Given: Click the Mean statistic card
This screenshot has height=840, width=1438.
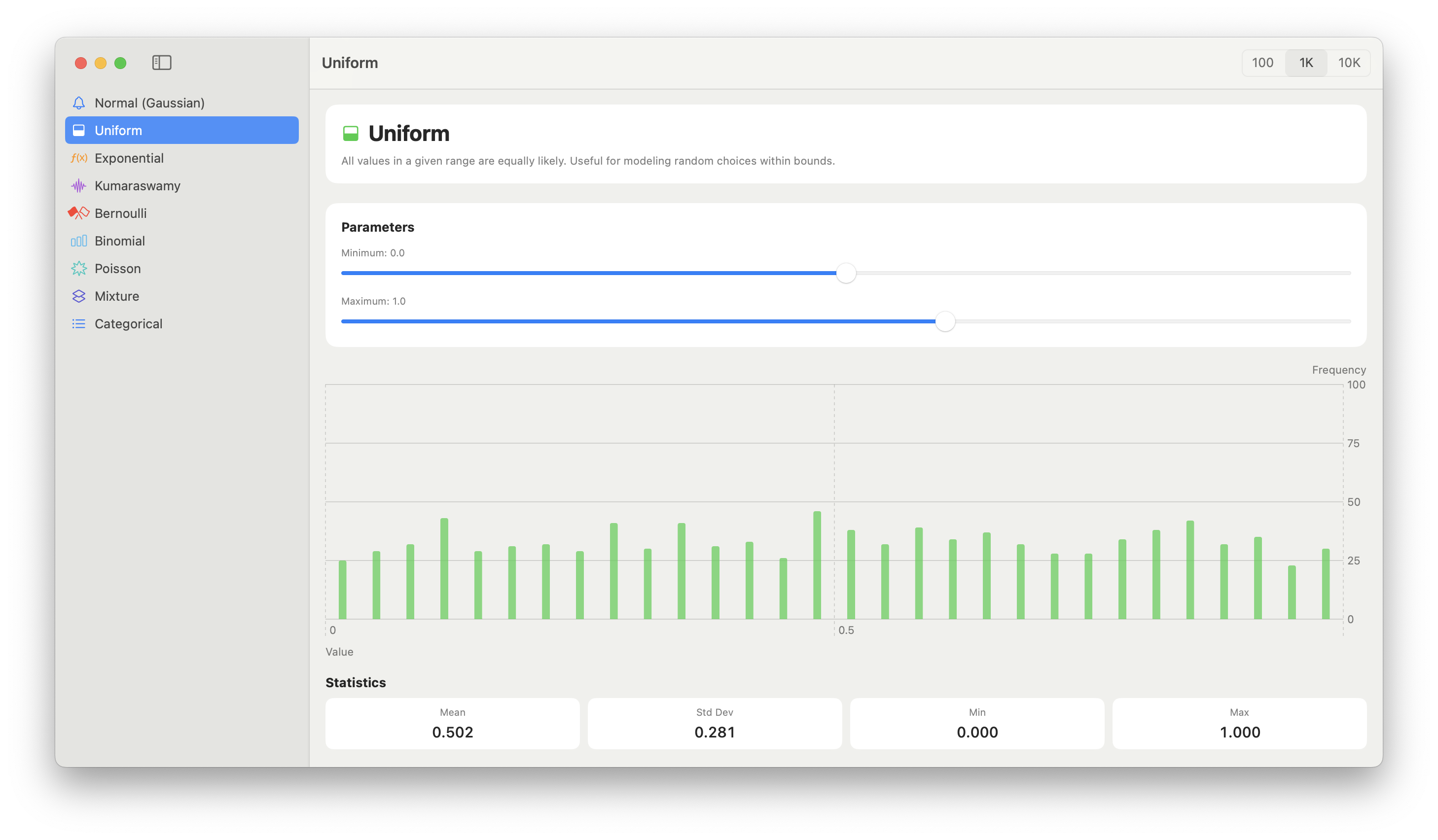Looking at the screenshot, I should pyautogui.click(x=452, y=723).
